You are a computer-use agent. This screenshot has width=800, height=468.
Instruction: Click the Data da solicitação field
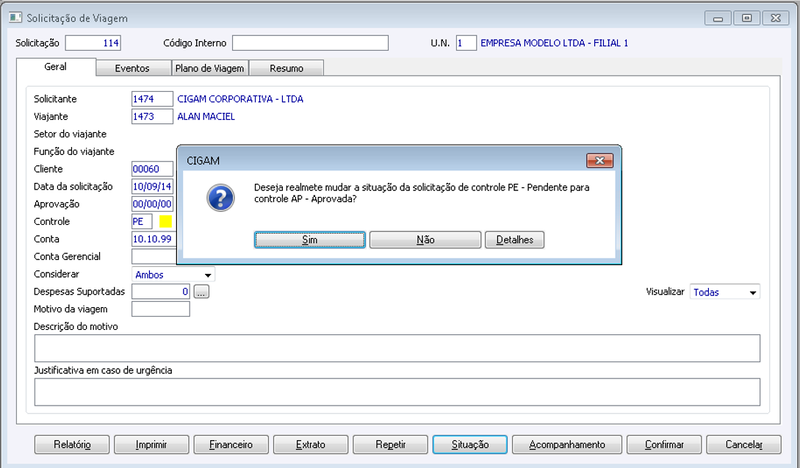point(152,186)
